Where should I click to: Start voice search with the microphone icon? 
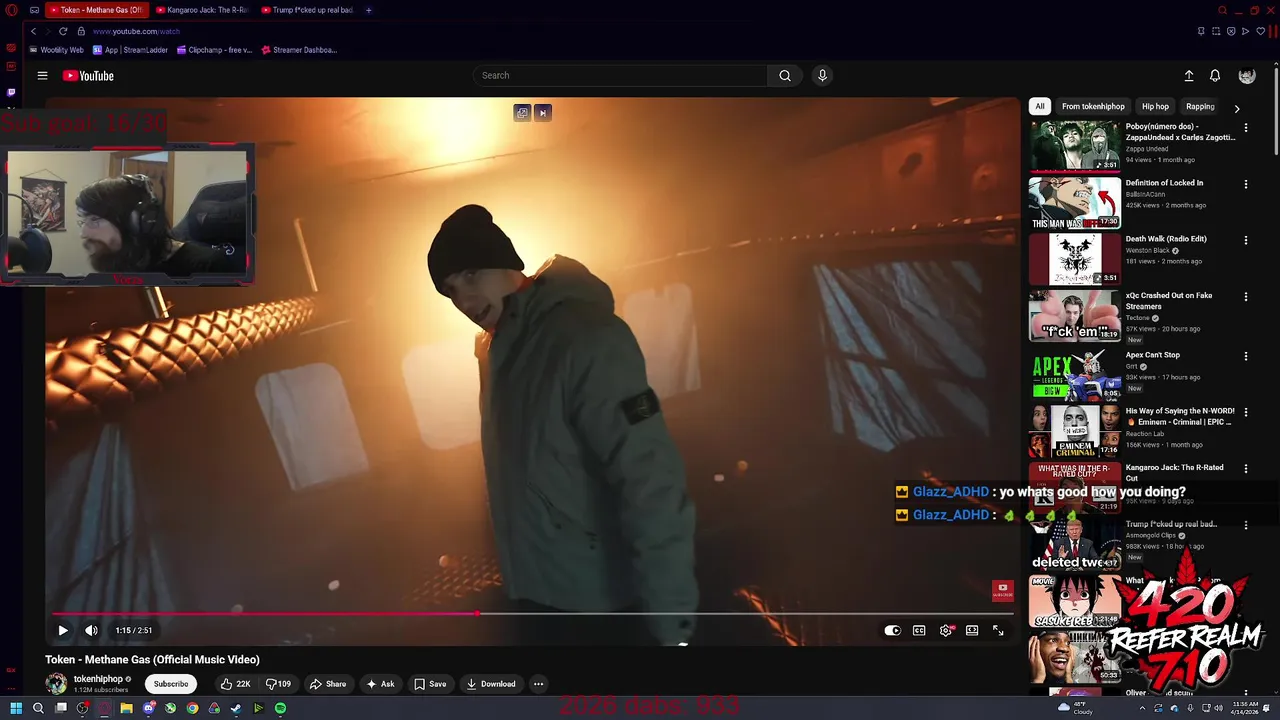[x=822, y=75]
